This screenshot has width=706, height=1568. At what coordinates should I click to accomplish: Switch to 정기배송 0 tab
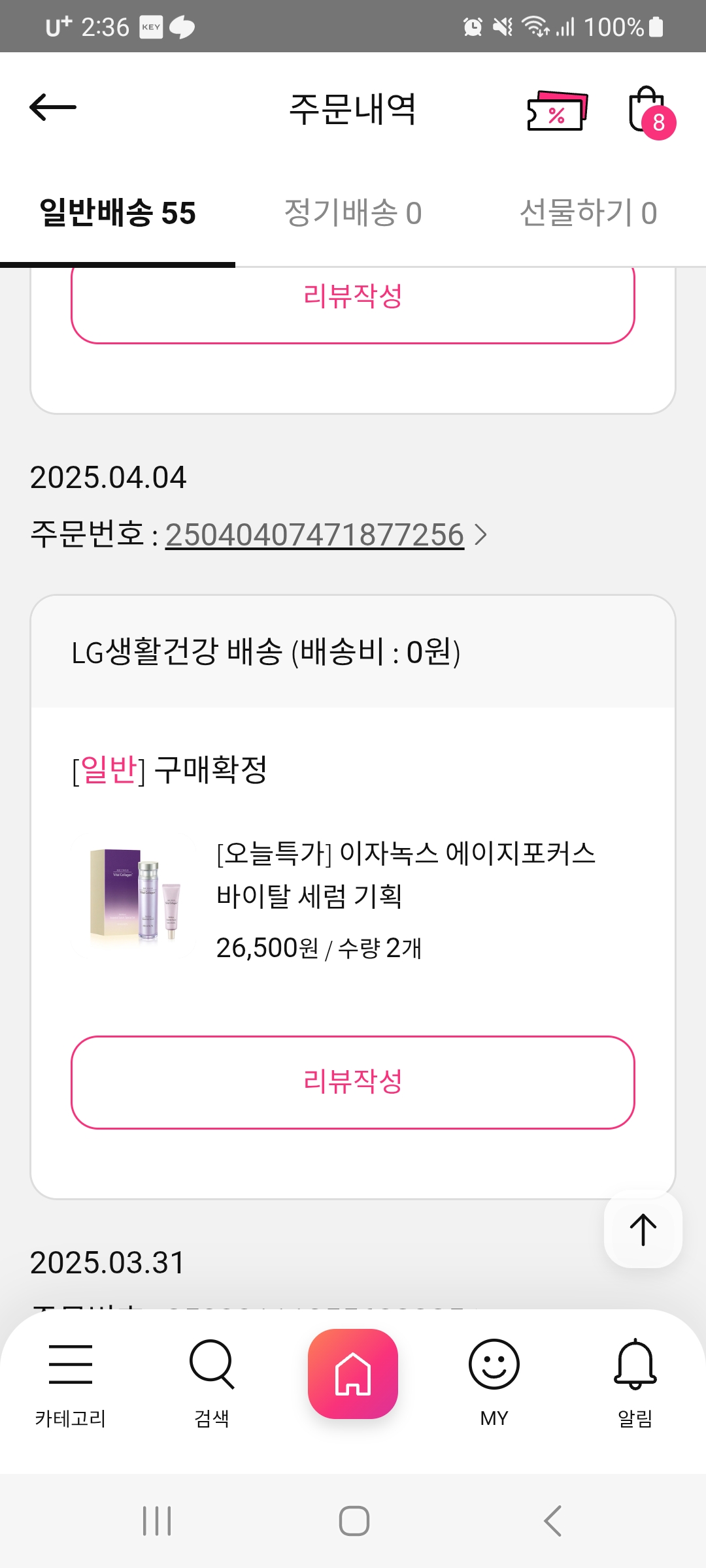pyautogui.click(x=353, y=213)
